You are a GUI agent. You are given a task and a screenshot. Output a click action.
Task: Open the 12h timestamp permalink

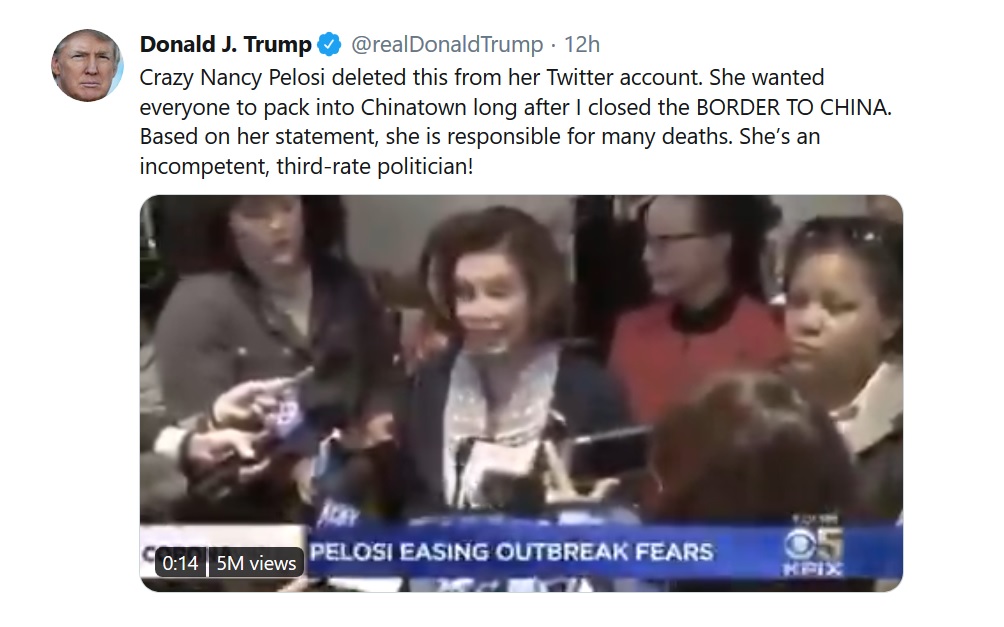coord(581,45)
